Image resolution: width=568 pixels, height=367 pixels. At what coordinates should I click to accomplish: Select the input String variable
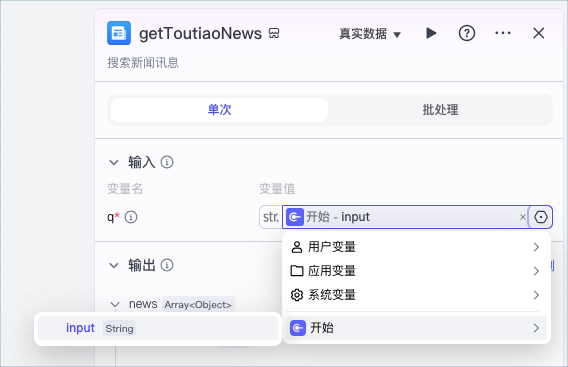point(158,328)
